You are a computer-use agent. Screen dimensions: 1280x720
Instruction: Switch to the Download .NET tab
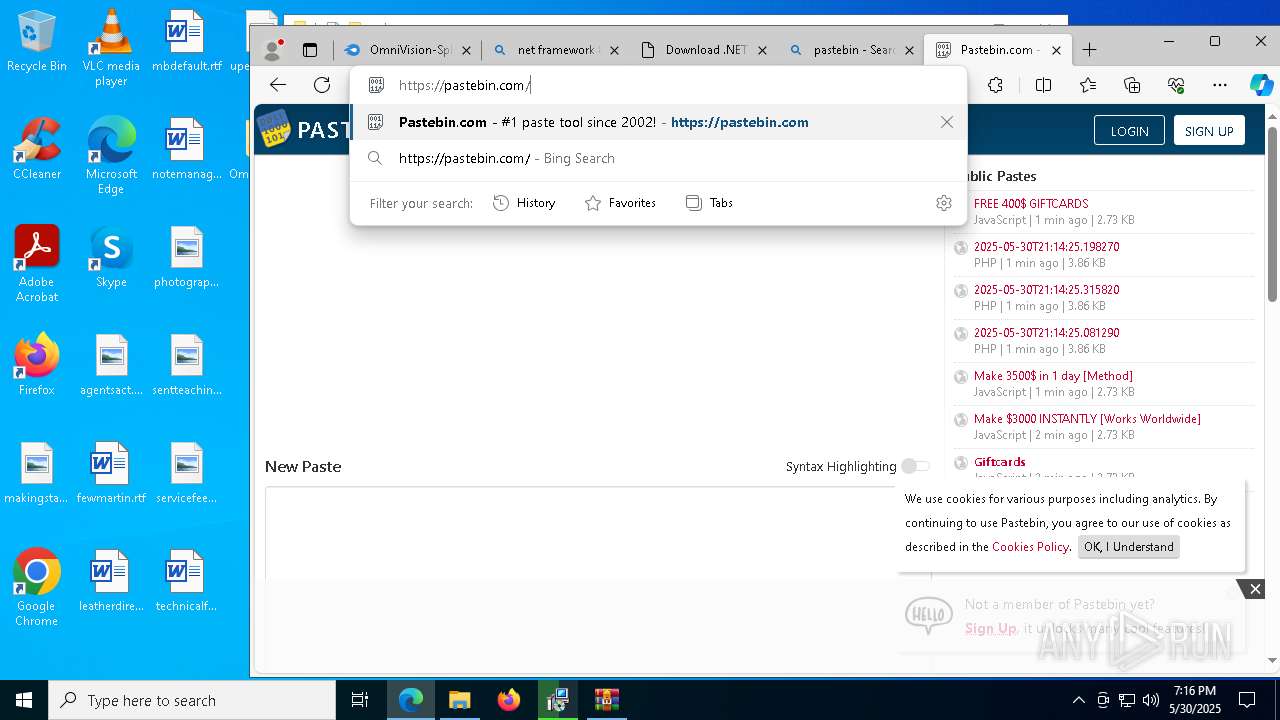coord(704,50)
